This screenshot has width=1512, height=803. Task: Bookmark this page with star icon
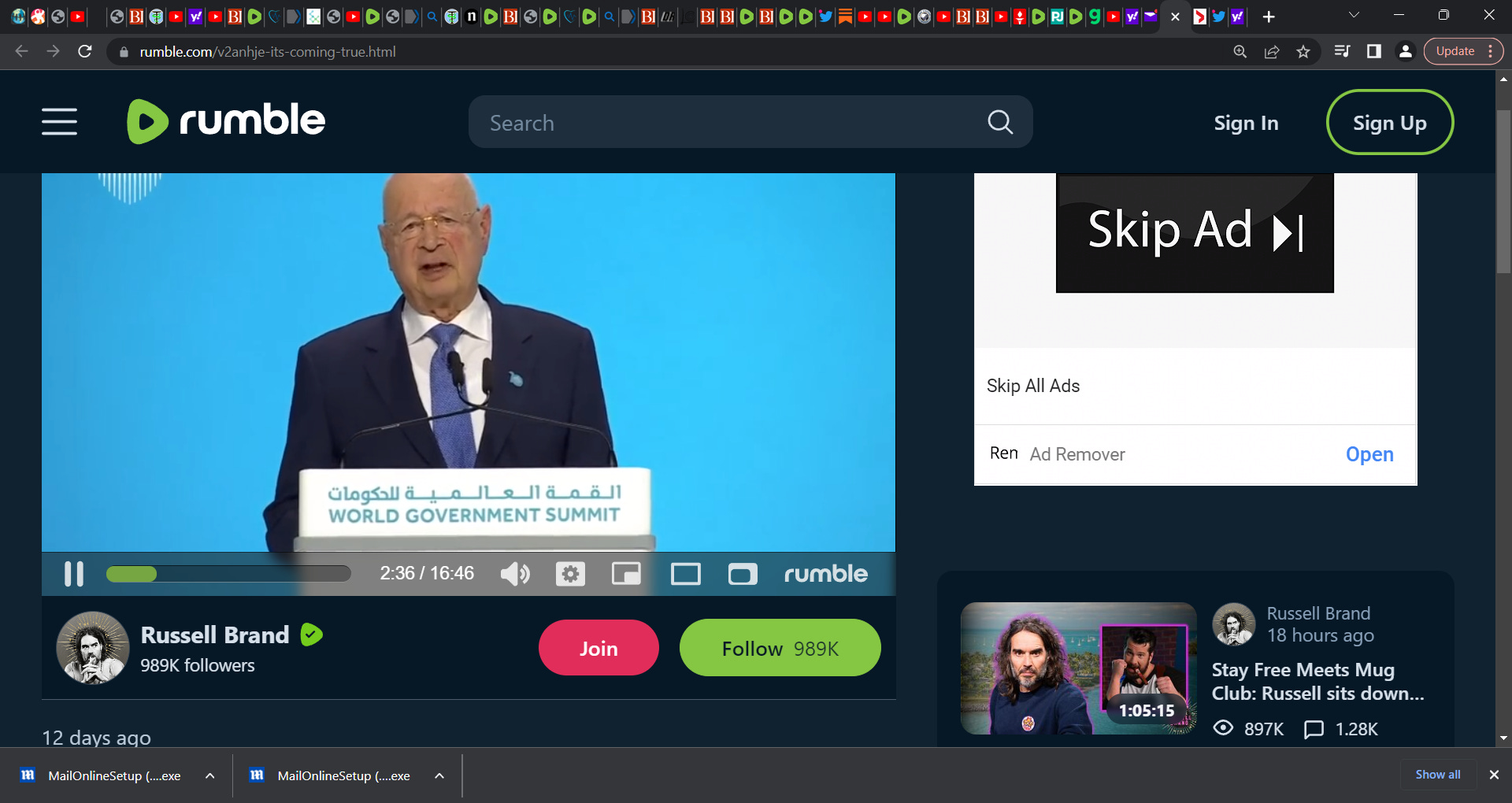click(x=1303, y=51)
